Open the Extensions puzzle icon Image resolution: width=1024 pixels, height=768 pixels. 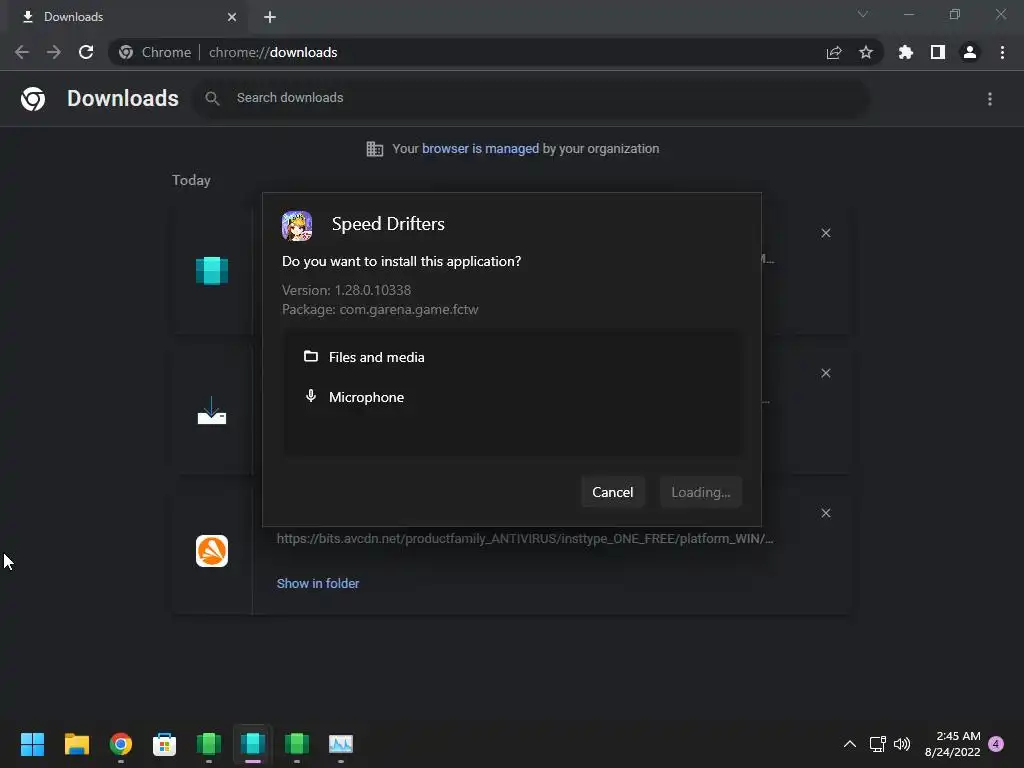pyautogui.click(x=906, y=52)
